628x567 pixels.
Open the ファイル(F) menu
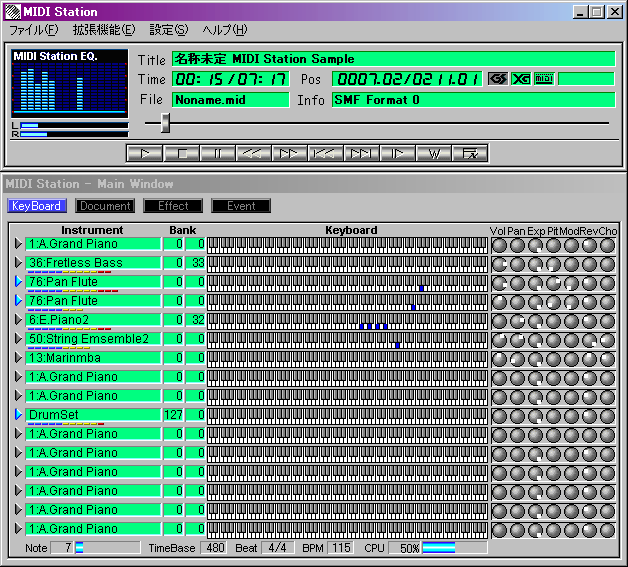[33, 30]
